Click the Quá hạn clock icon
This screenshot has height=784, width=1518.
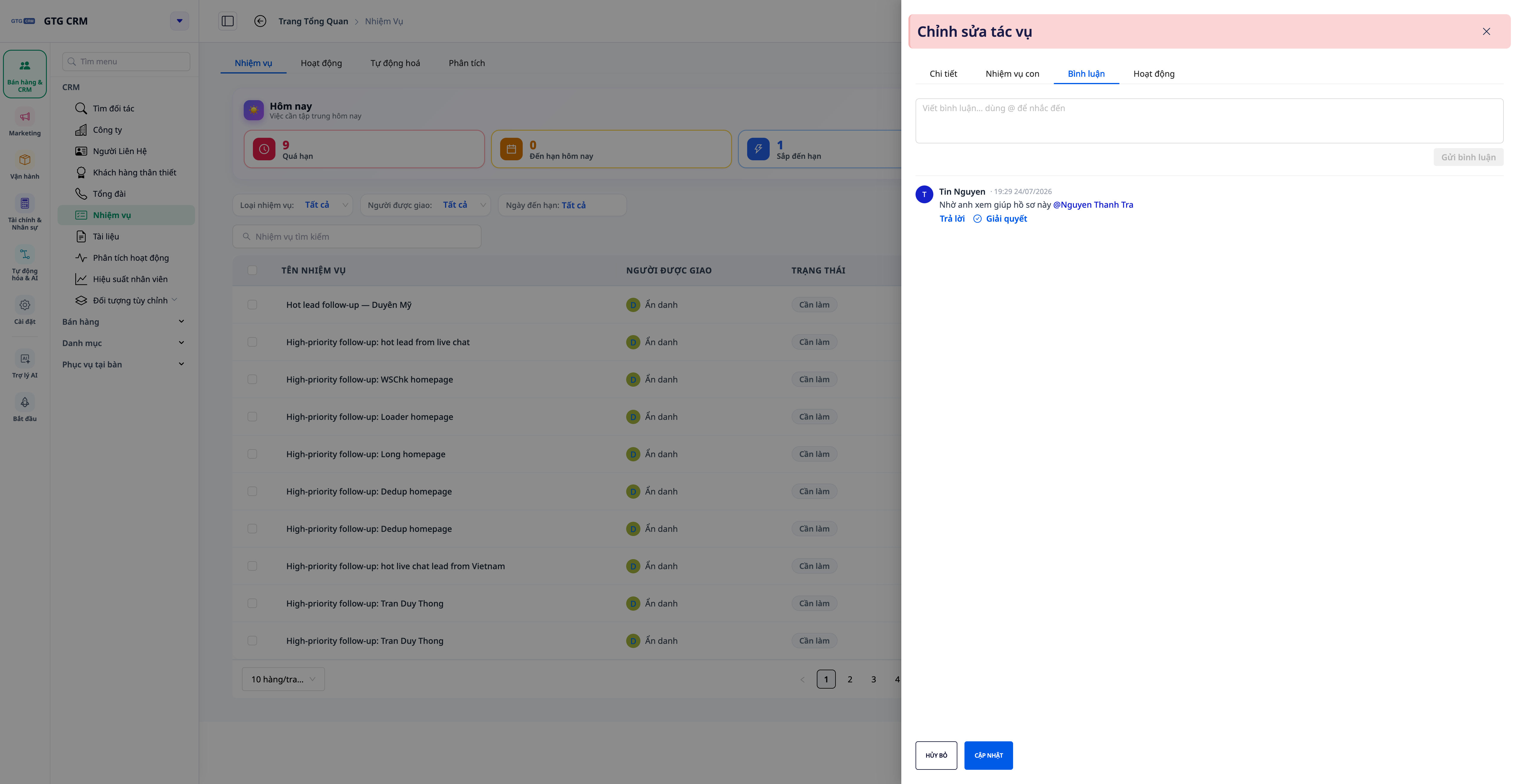click(264, 149)
